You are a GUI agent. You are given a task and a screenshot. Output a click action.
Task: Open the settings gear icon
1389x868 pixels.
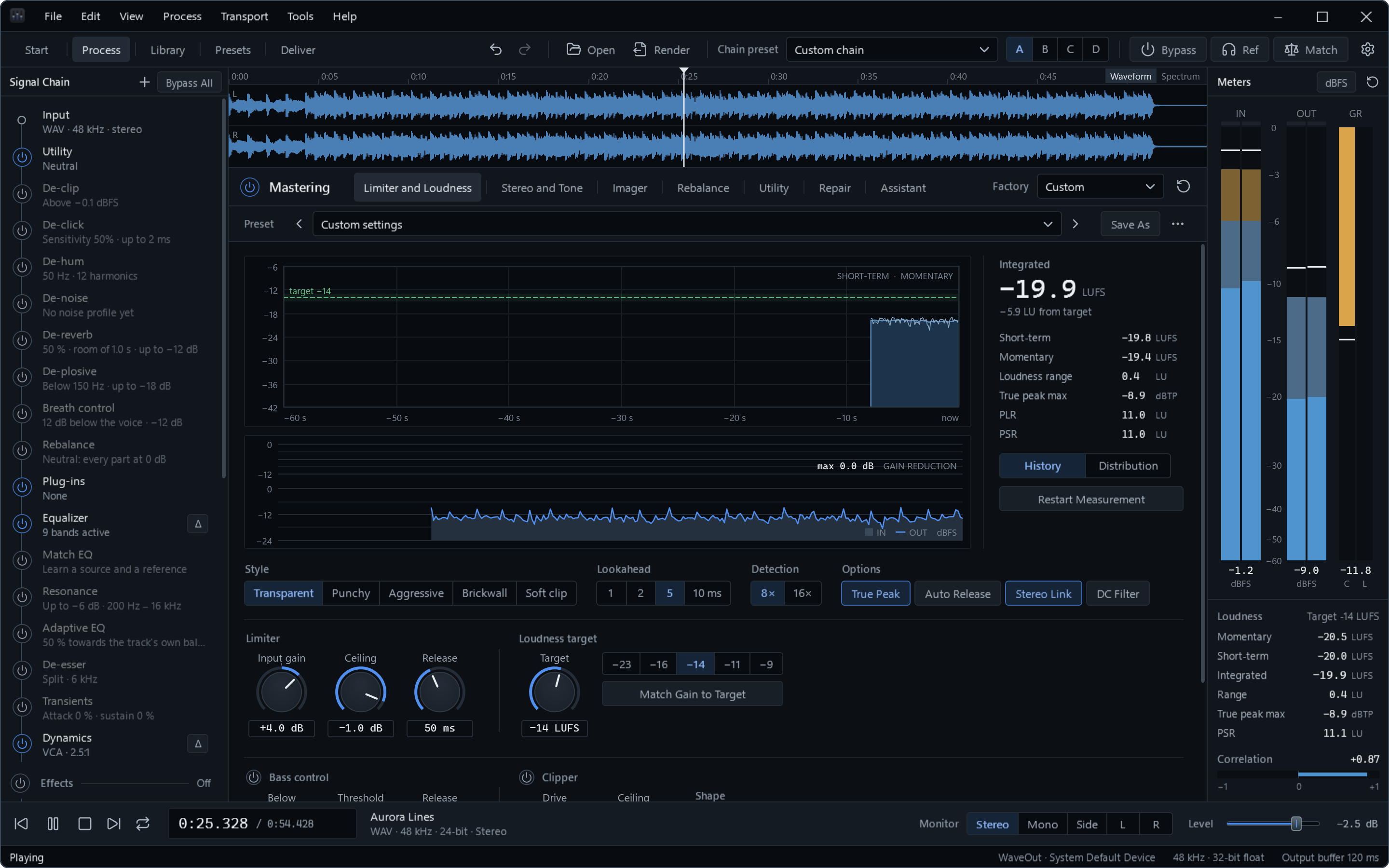click(1368, 50)
